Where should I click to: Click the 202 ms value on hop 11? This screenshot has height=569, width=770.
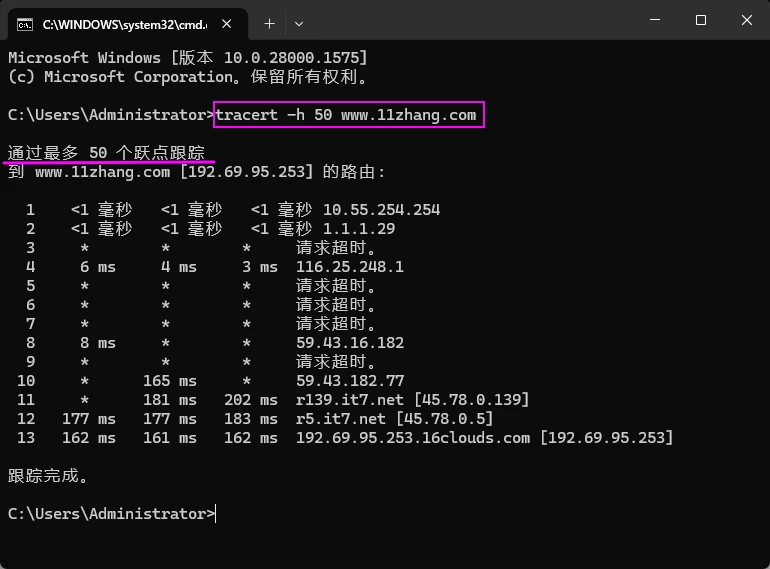tap(251, 400)
